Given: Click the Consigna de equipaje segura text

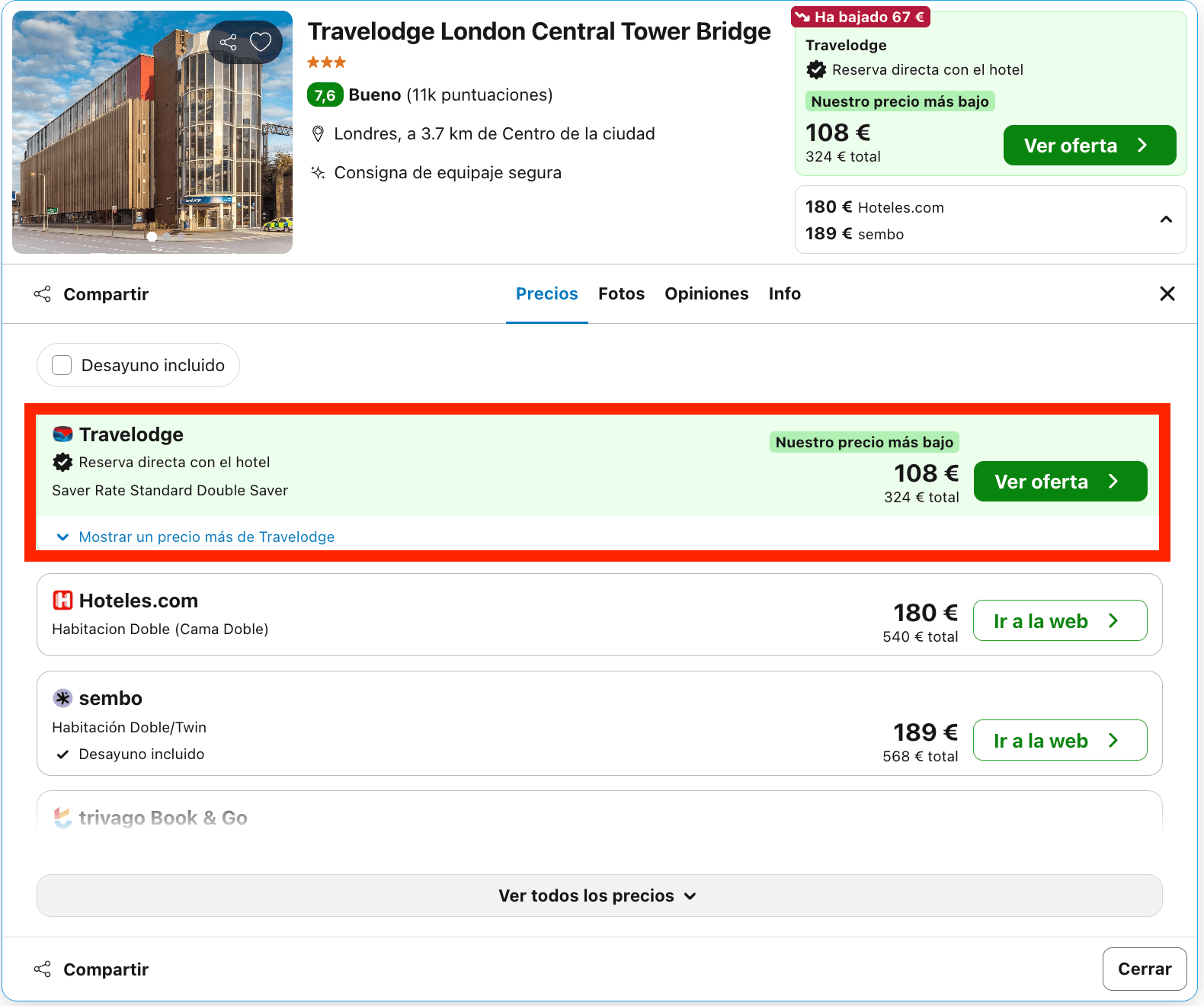Looking at the screenshot, I should 448,173.
